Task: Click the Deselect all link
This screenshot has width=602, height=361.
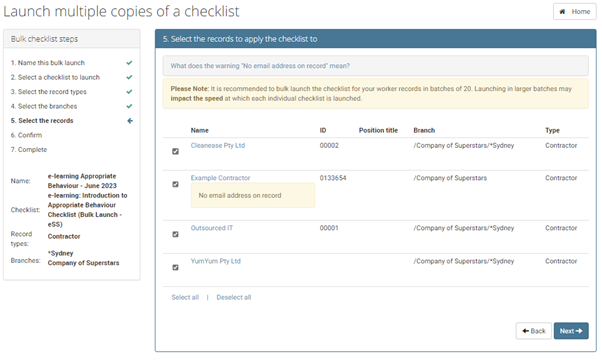Action: coord(233,297)
